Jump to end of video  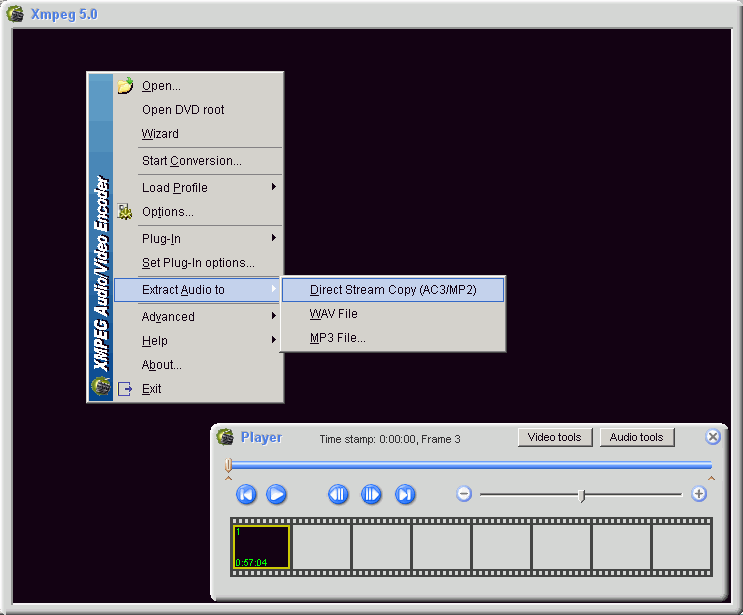[405, 494]
